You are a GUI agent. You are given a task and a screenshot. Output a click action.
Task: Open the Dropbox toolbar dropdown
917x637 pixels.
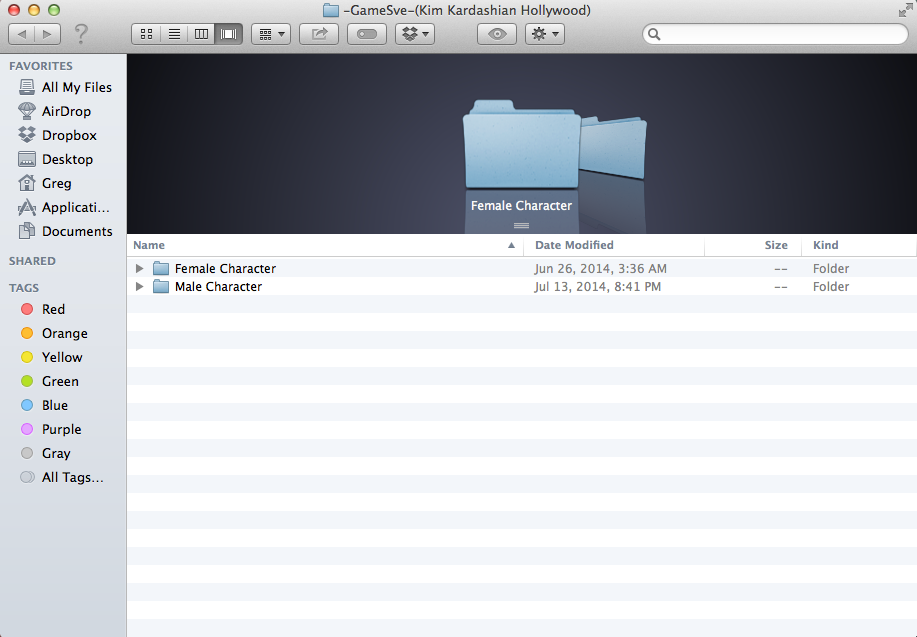[x=415, y=34]
